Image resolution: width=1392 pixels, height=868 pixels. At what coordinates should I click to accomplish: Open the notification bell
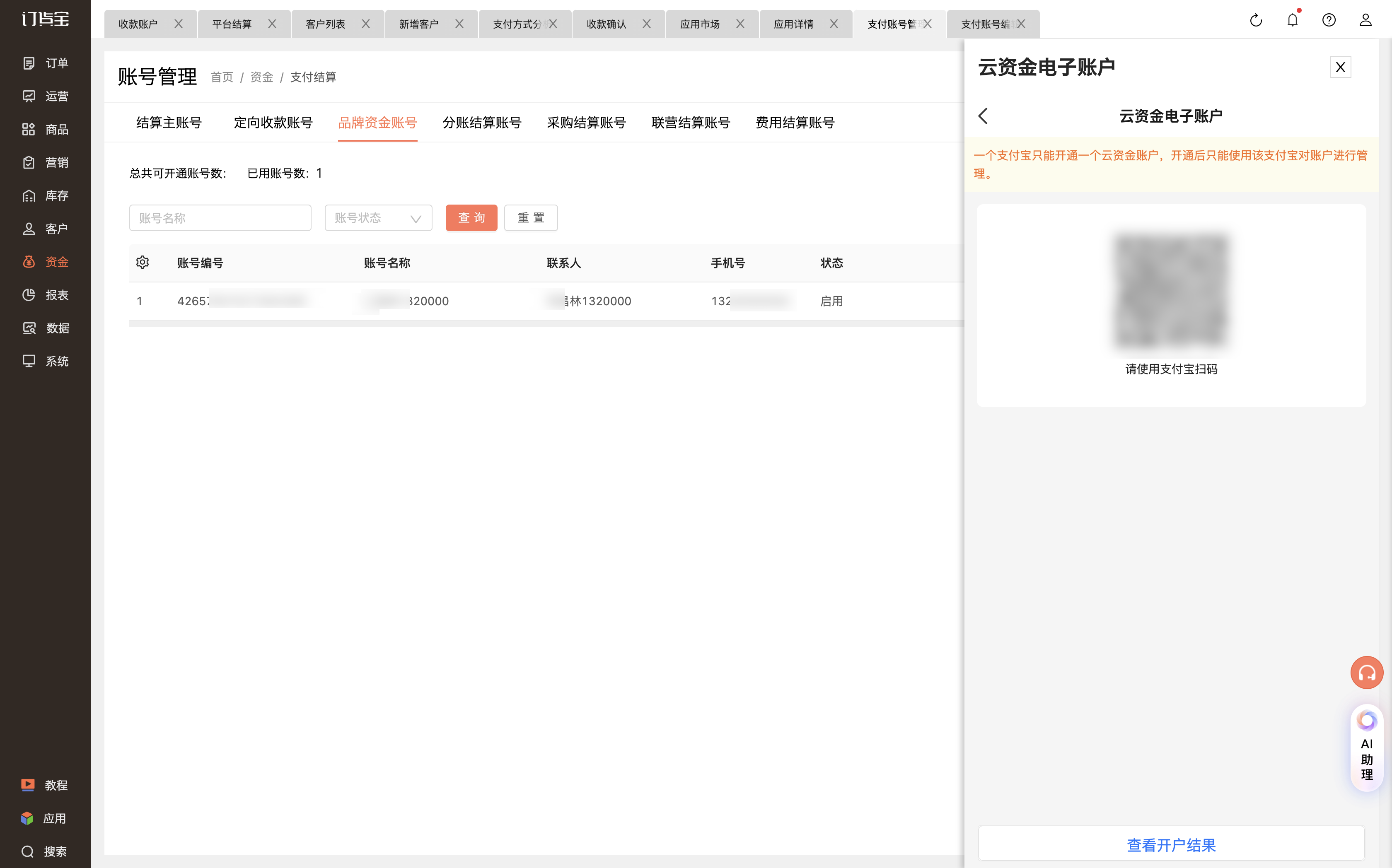(1292, 21)
